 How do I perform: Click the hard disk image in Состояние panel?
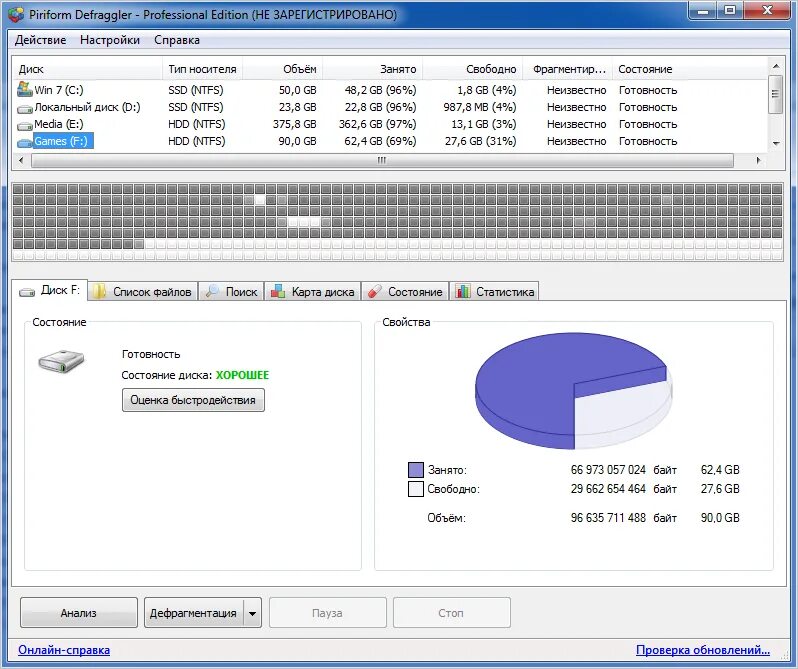61,361
